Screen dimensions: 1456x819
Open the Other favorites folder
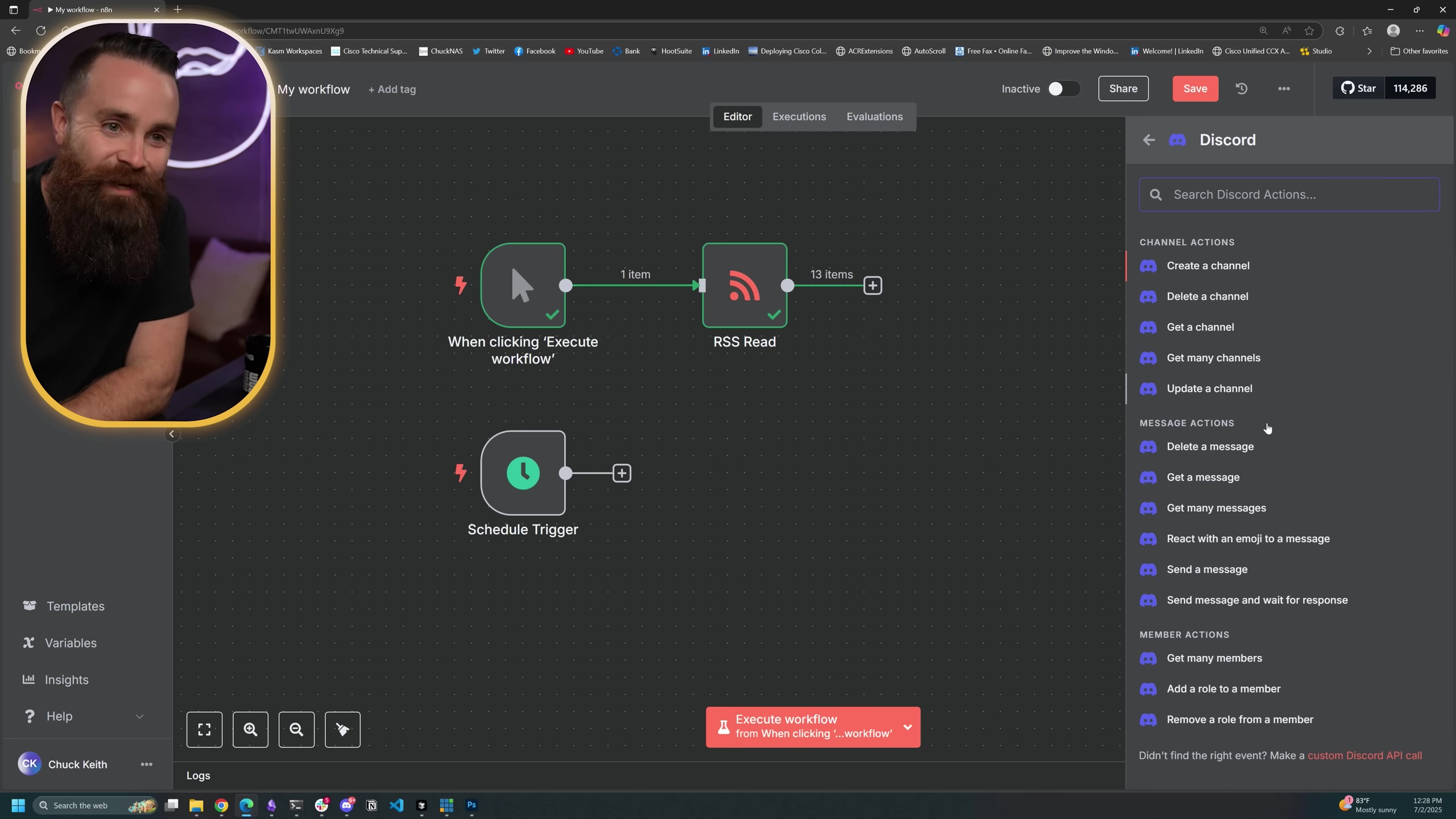click(1418, 51)
